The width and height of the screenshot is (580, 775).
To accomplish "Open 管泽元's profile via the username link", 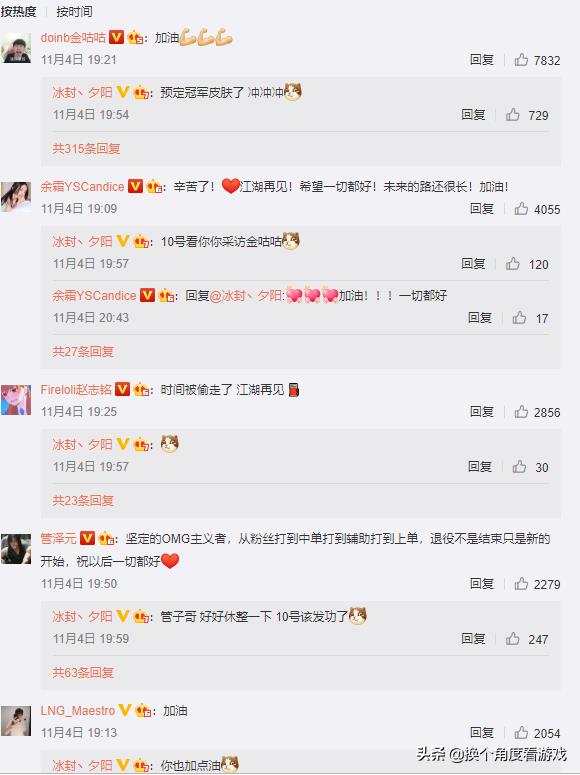I will 58,538.
